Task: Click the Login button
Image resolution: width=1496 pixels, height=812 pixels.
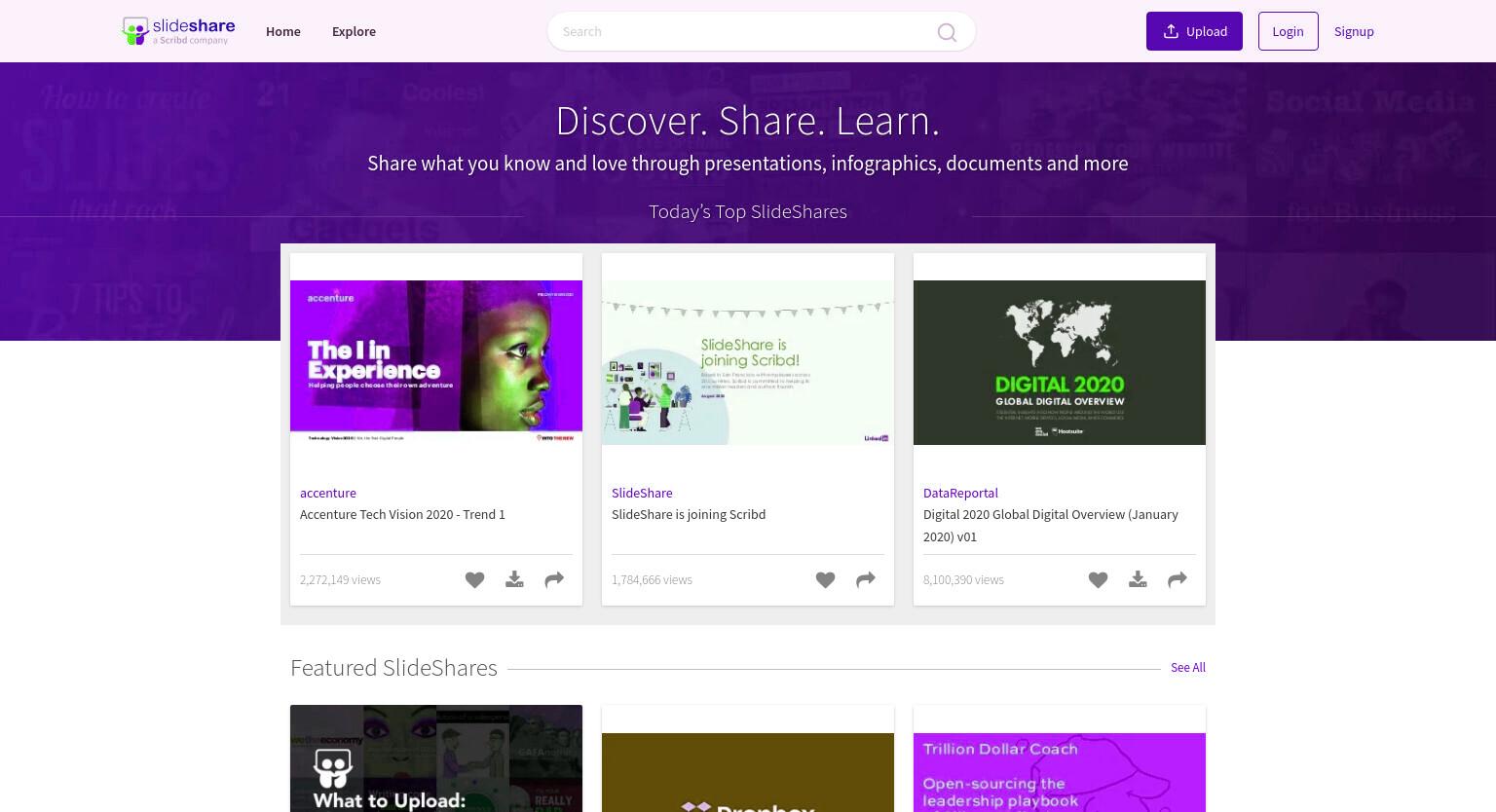Action: point(1288,31)
